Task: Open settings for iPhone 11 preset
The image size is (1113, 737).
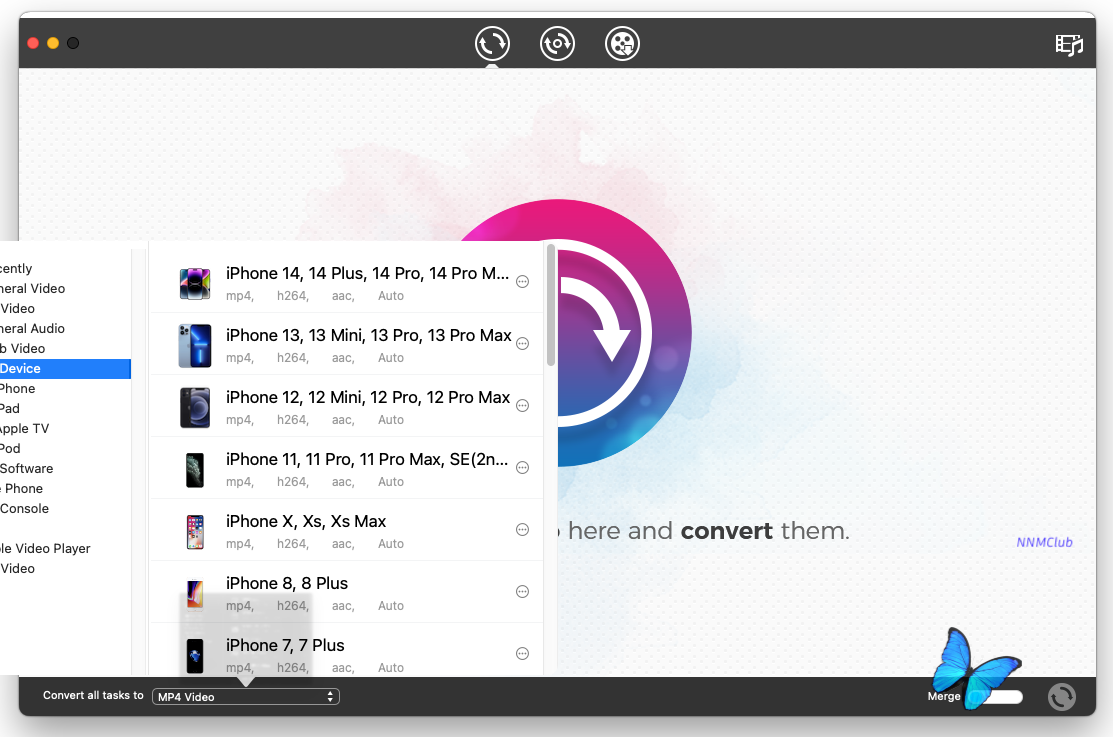Action: pos(522,468)
